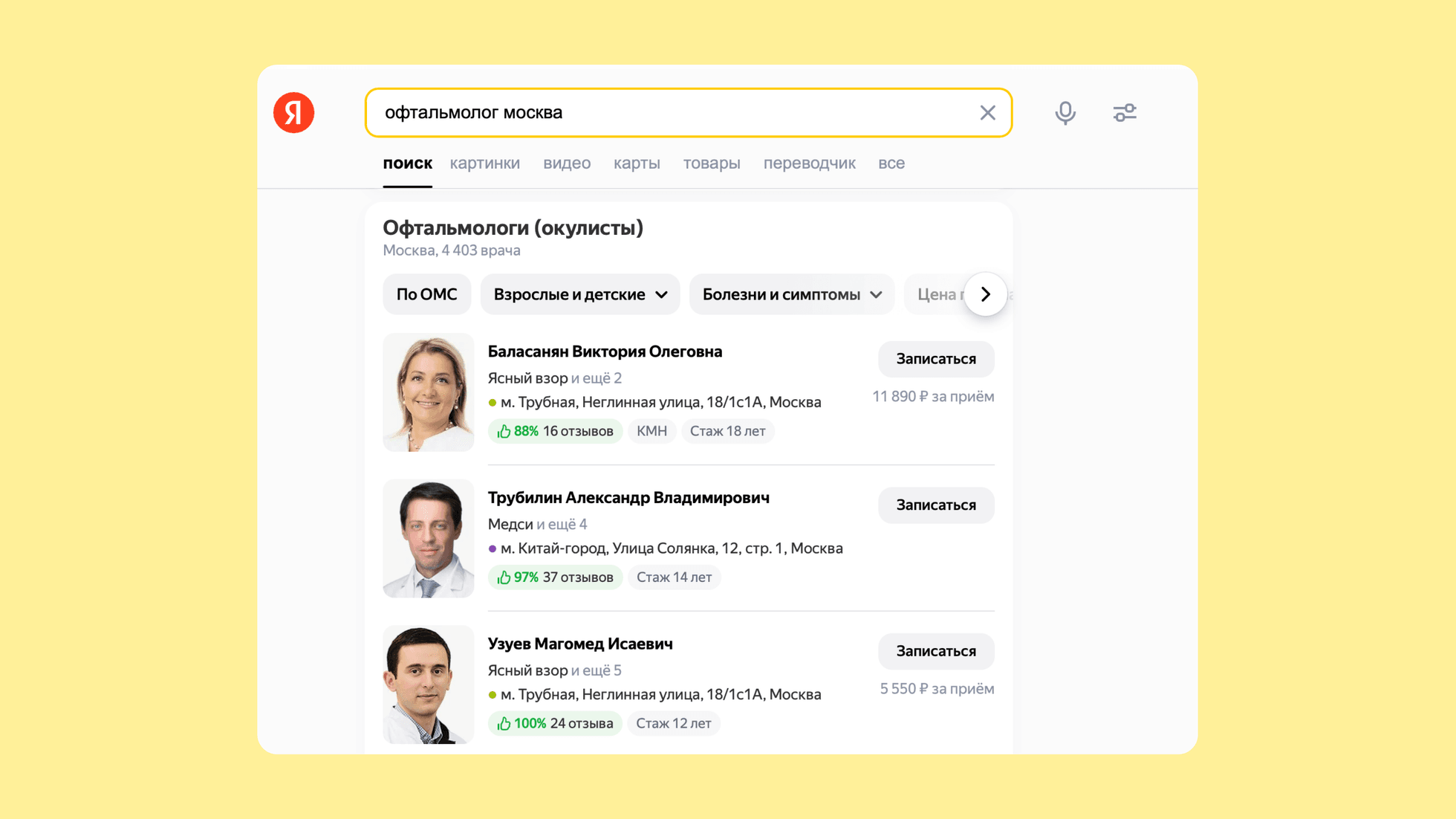Open the Офтальмологи (окулисты) heading
This screenshot has width=1456, height=819.
513,227
